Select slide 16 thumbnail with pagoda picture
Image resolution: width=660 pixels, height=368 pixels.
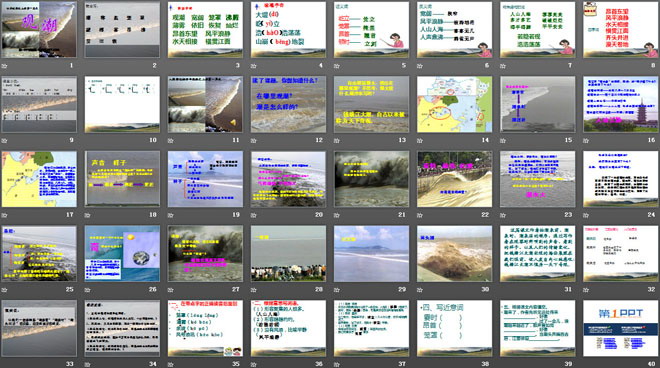point(621,104)
